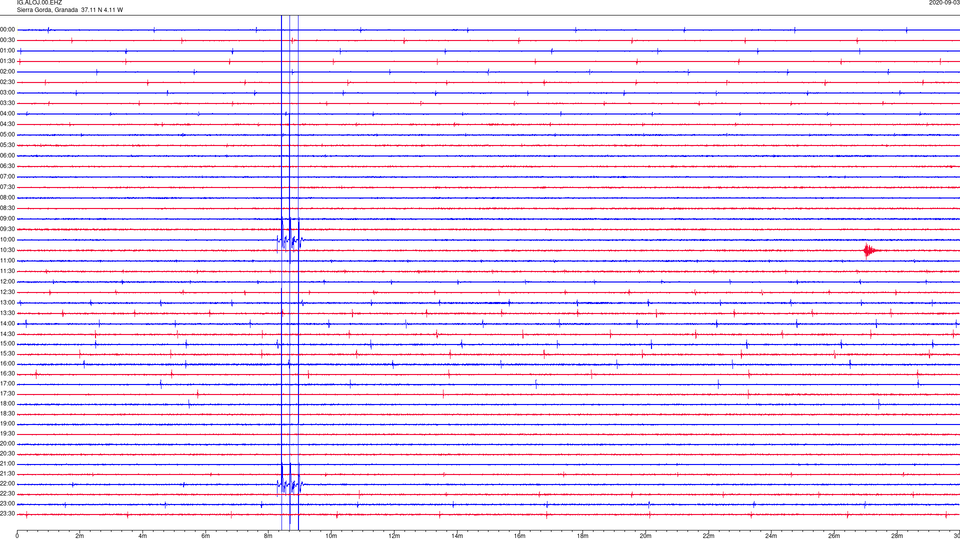Image resolution: width=960 pixels, height=540 pixels.
Task: Select the 17:00 time label
Action: 8,383
